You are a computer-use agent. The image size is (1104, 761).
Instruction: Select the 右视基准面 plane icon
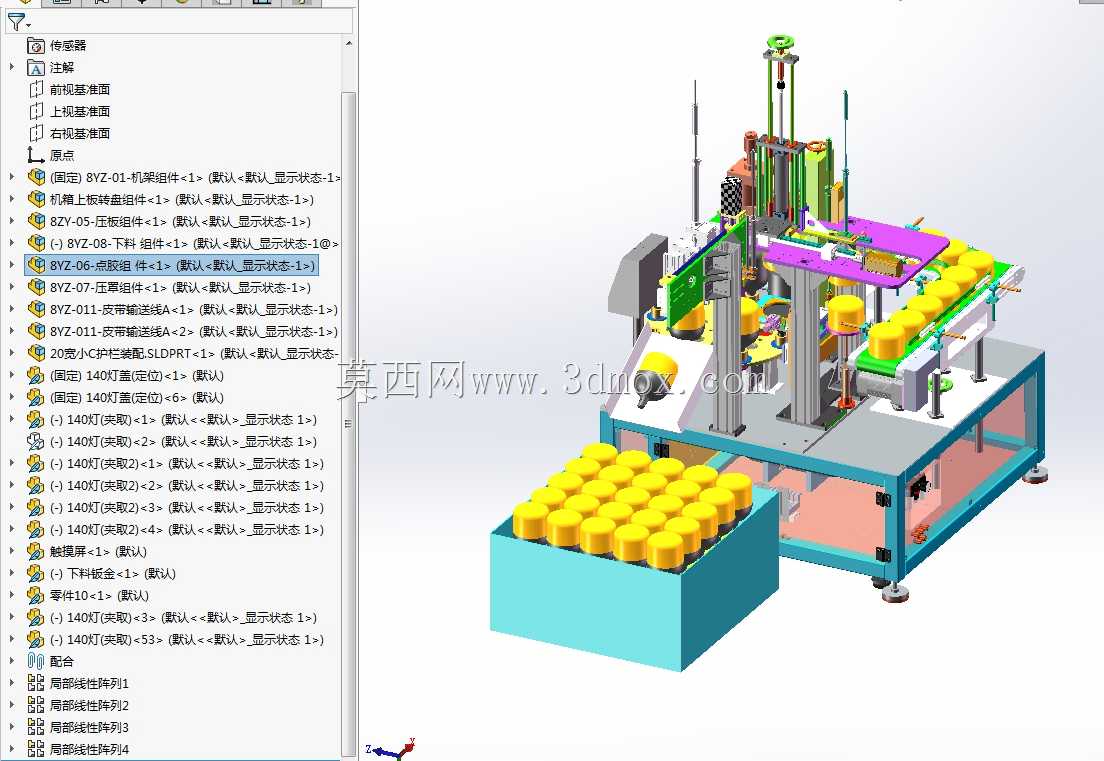click(36, 133)
